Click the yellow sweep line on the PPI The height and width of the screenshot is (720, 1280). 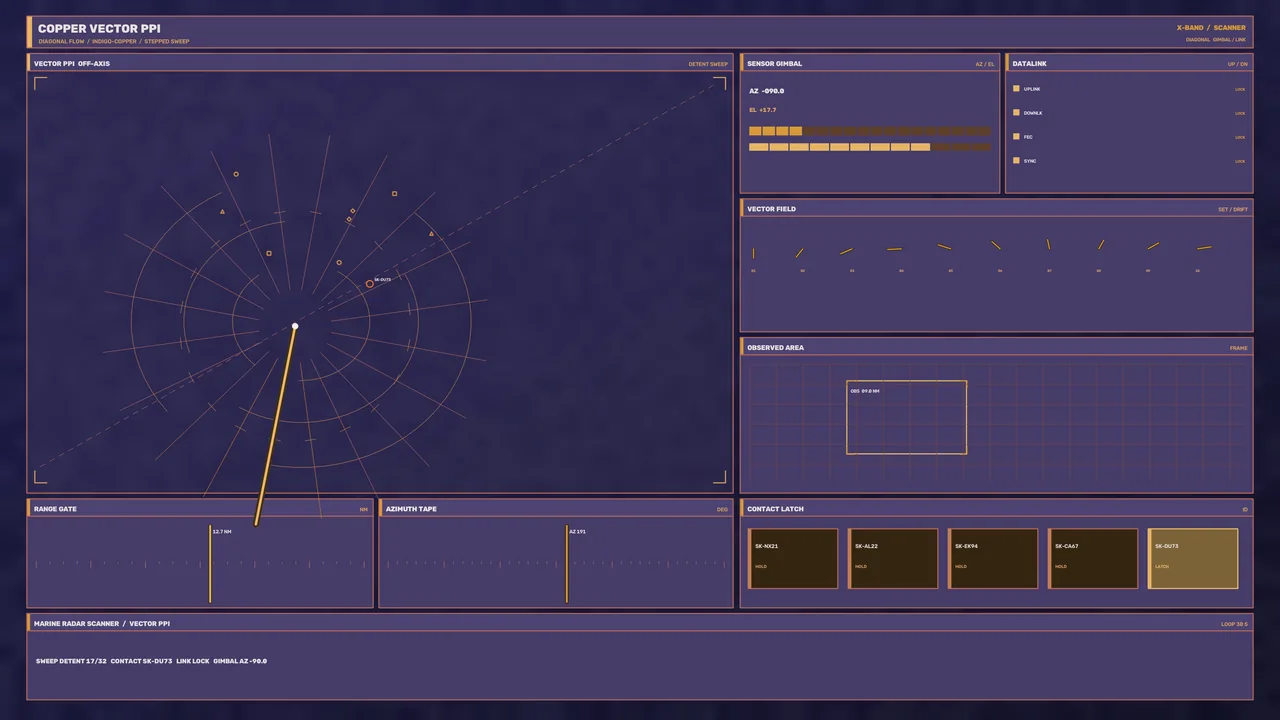tap(275, 425)
